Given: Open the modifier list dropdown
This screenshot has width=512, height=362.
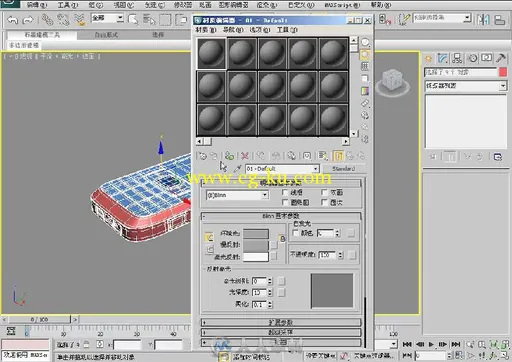Looking at the screenshot, I should (503, 86).
